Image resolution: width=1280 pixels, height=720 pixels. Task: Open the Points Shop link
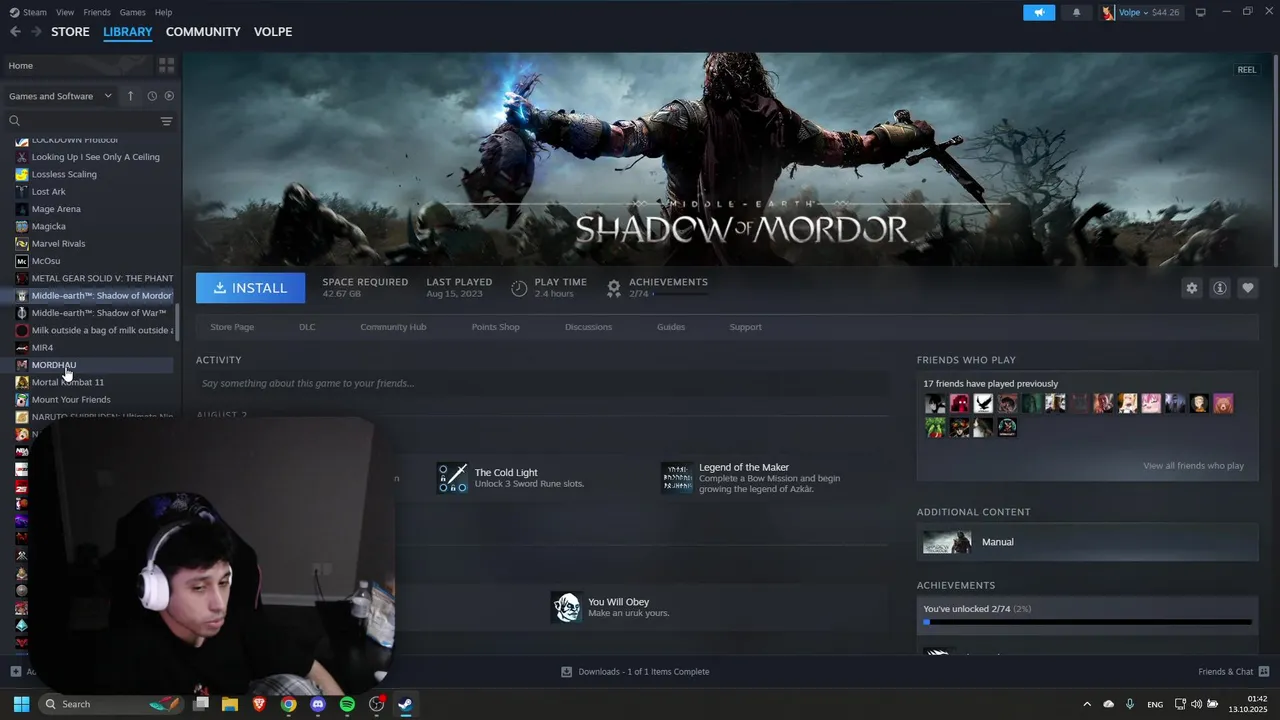(495, 327)
